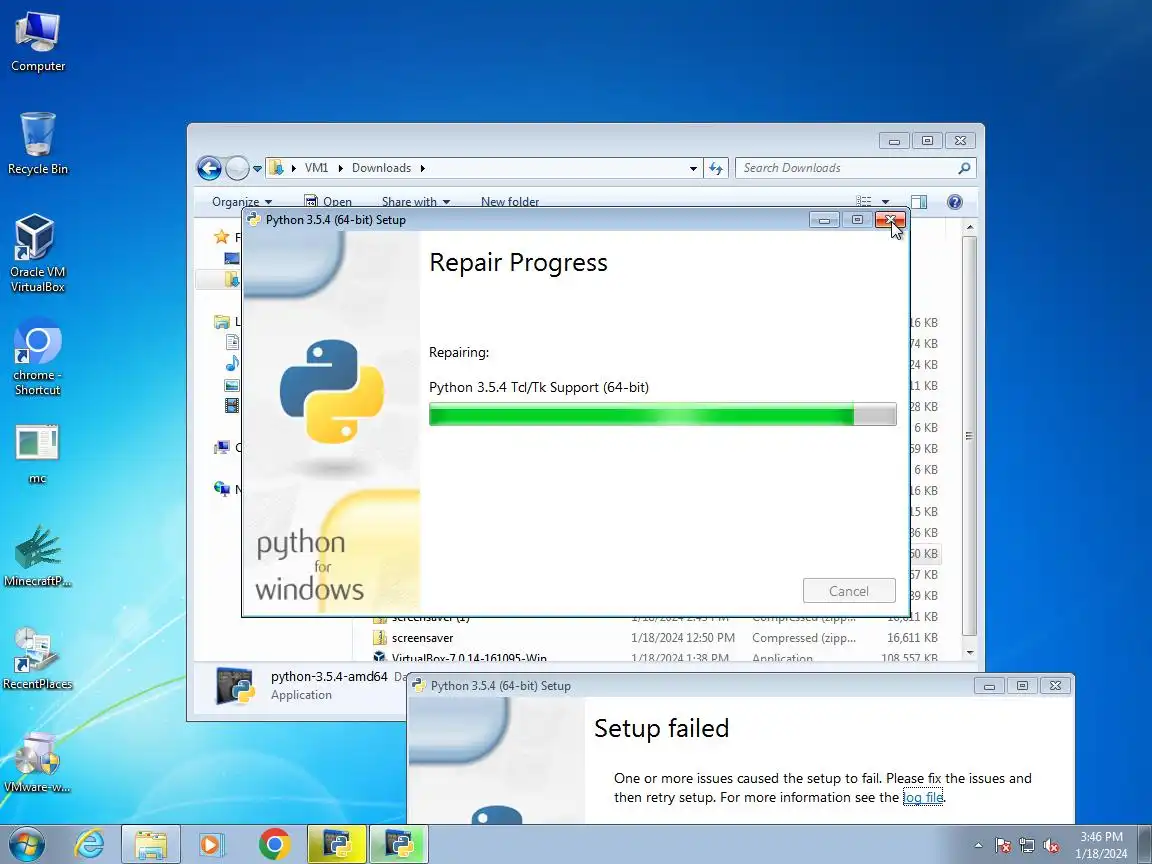Open the Windows Explorer taskbar button
Image resolution: width=1152 pixels, height=864 pixels.
151,844
